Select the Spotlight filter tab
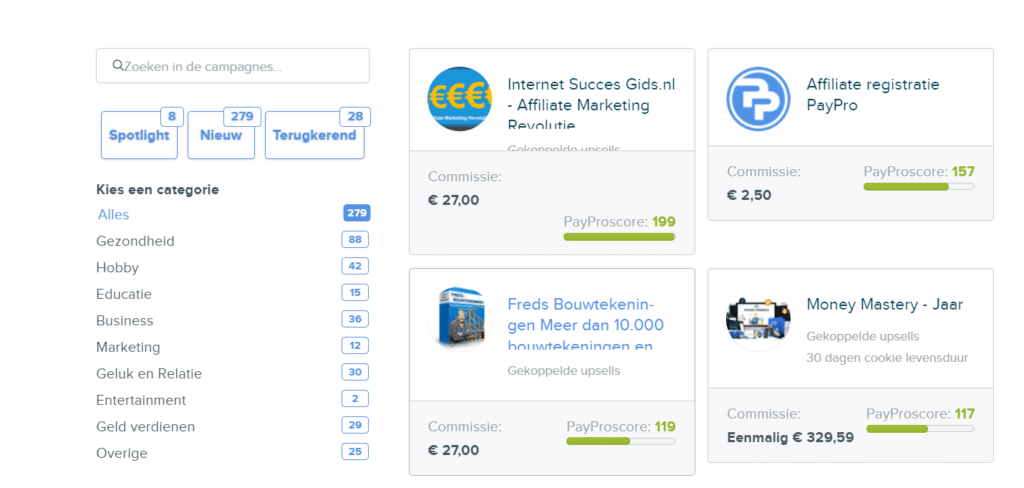Viewport: 1024px width, 488px height. [x=139, y=135]
